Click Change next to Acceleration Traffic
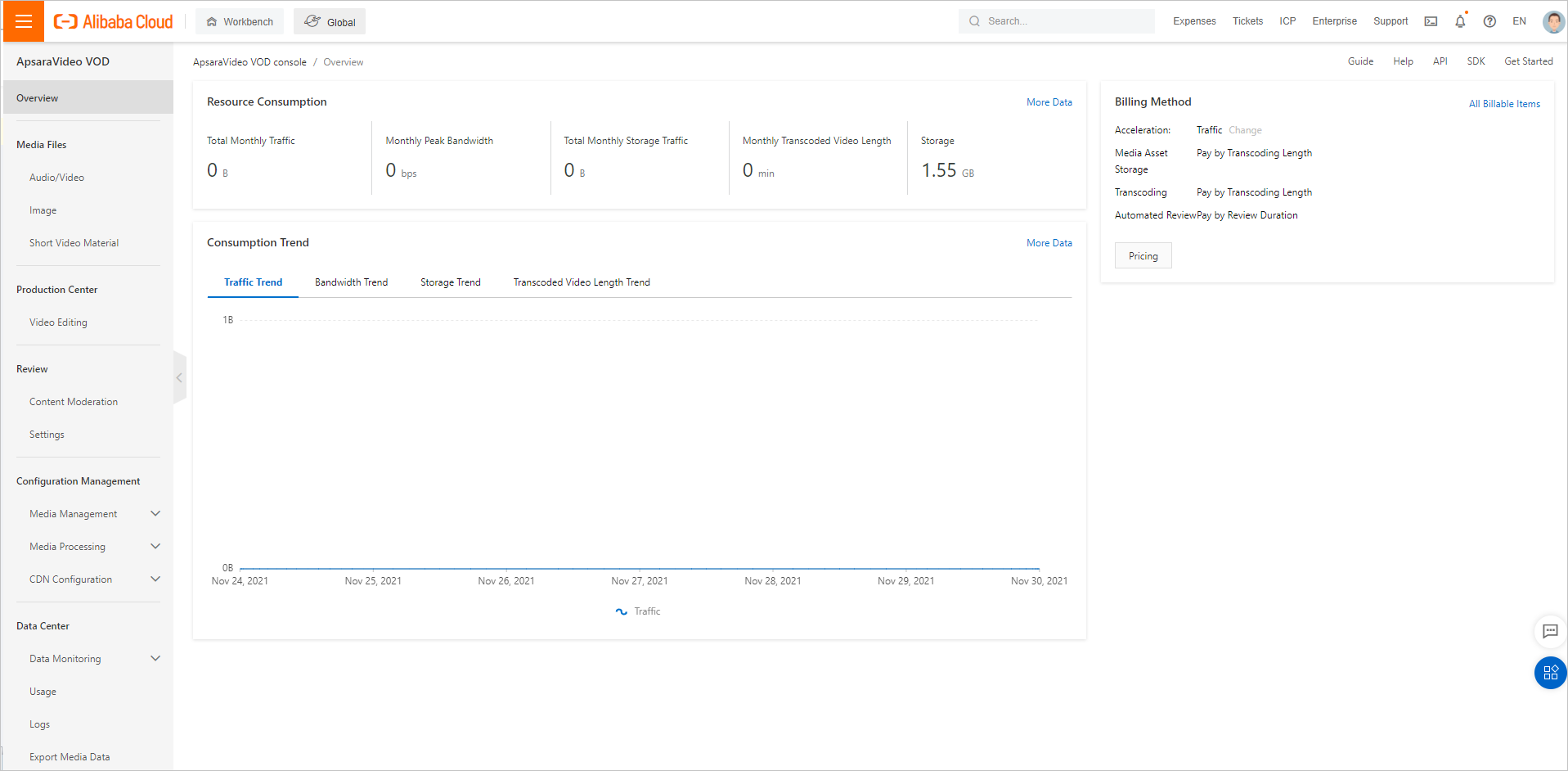Viewport: 1568px width, 771px height. 1245,130
